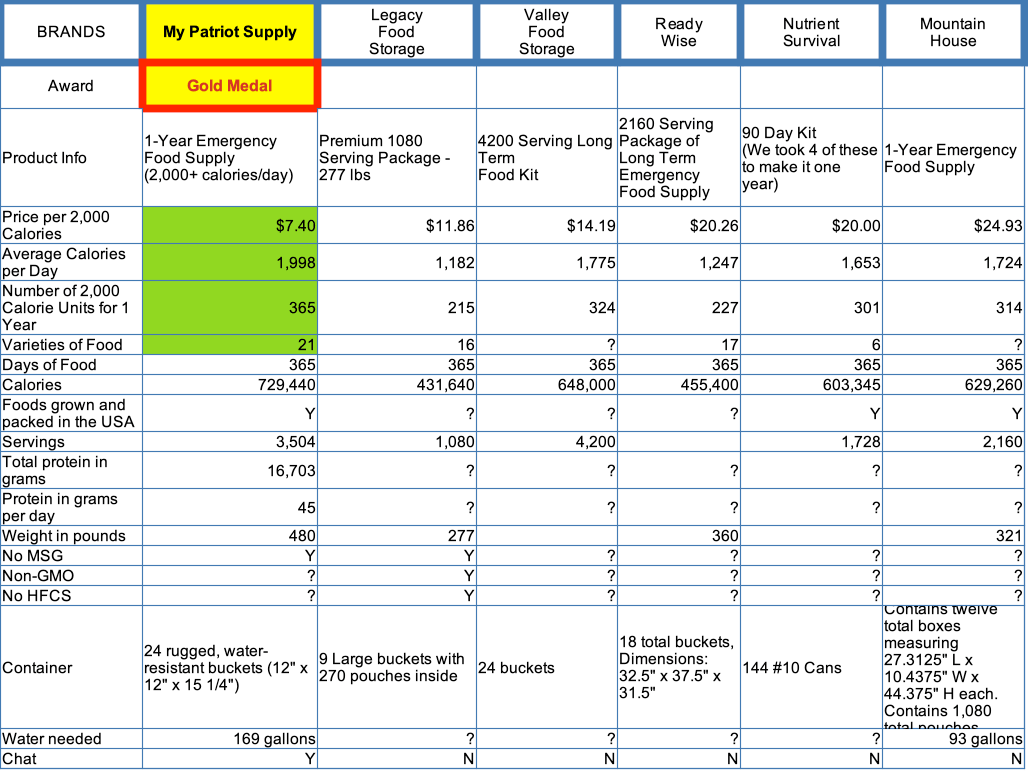Select the 169 gallons water cell

229,739
